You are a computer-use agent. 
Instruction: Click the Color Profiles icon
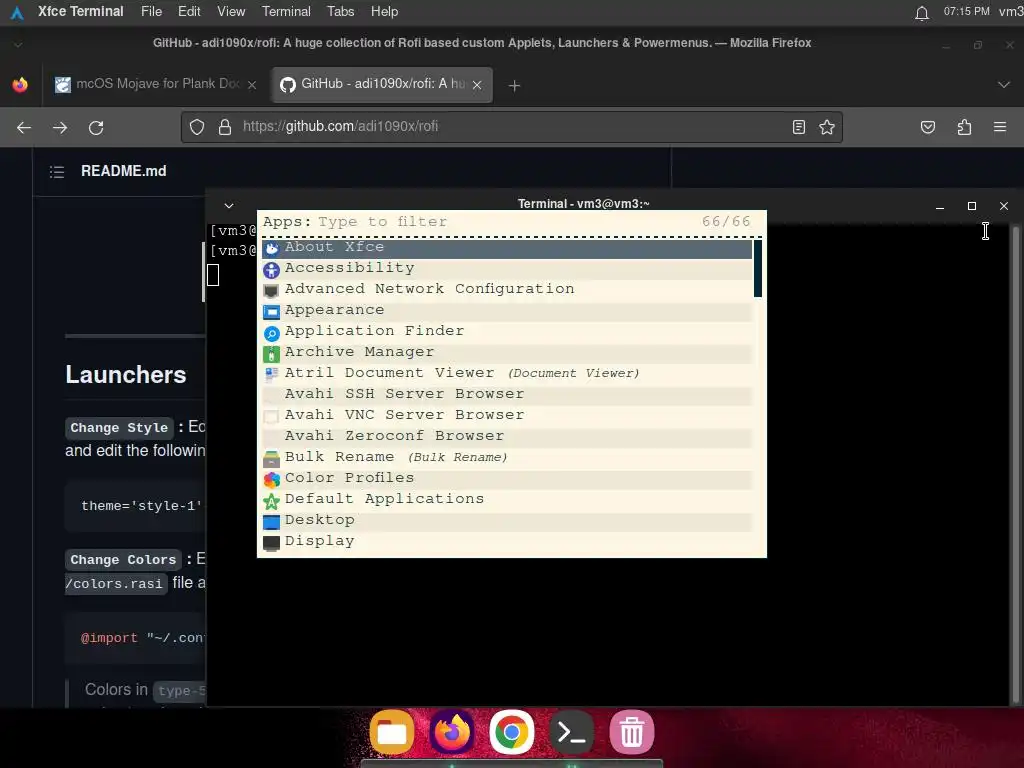tap(271, 479)
